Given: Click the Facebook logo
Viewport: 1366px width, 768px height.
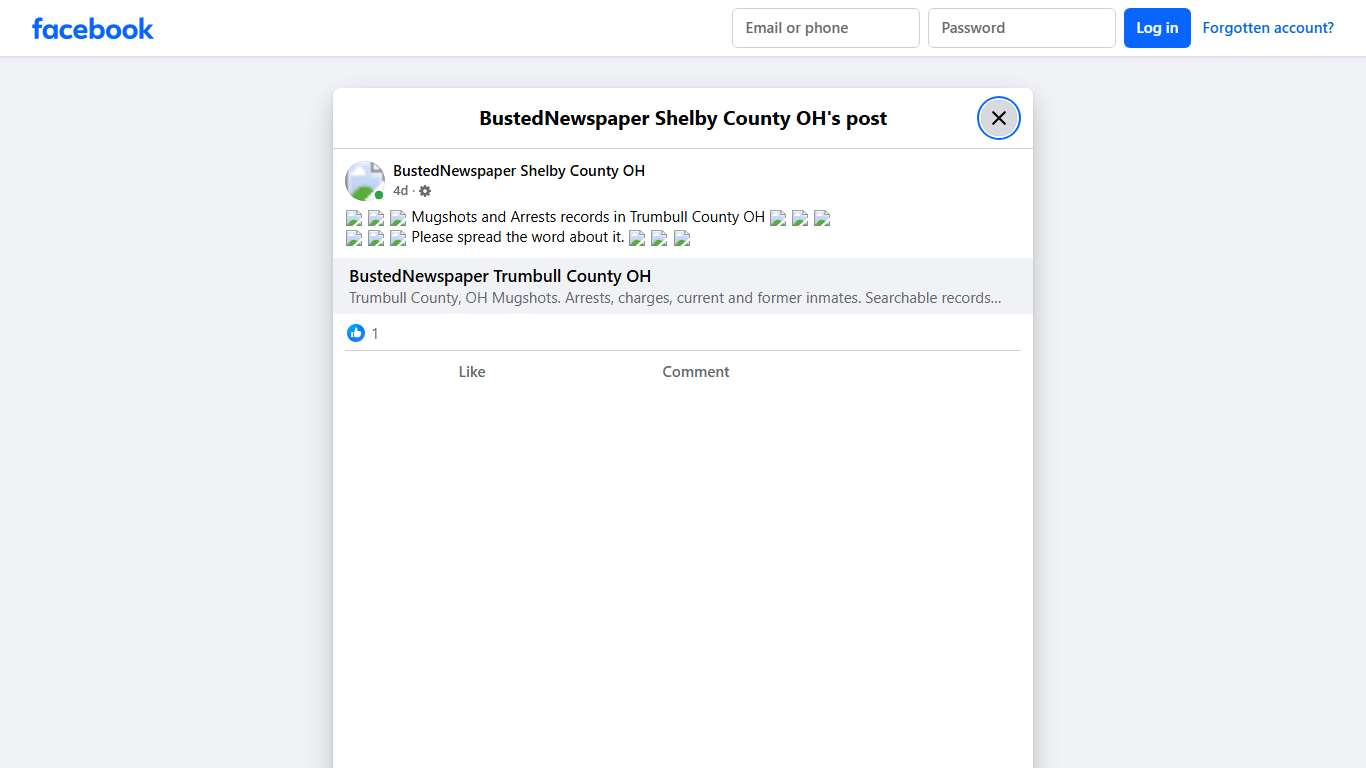Looking at the screenshot, I should pos(92,28).
